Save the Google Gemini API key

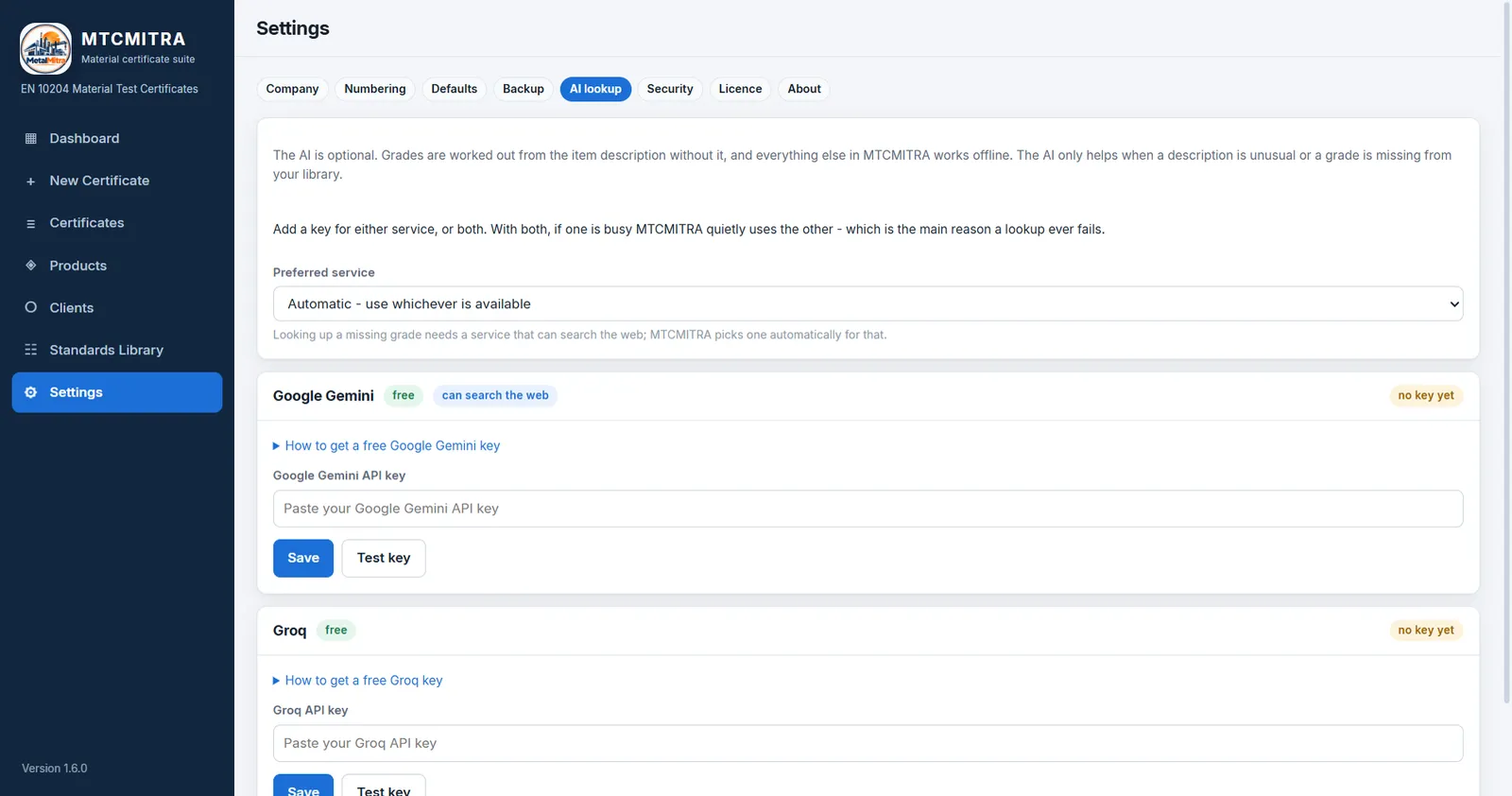click(x=303, y=558)
